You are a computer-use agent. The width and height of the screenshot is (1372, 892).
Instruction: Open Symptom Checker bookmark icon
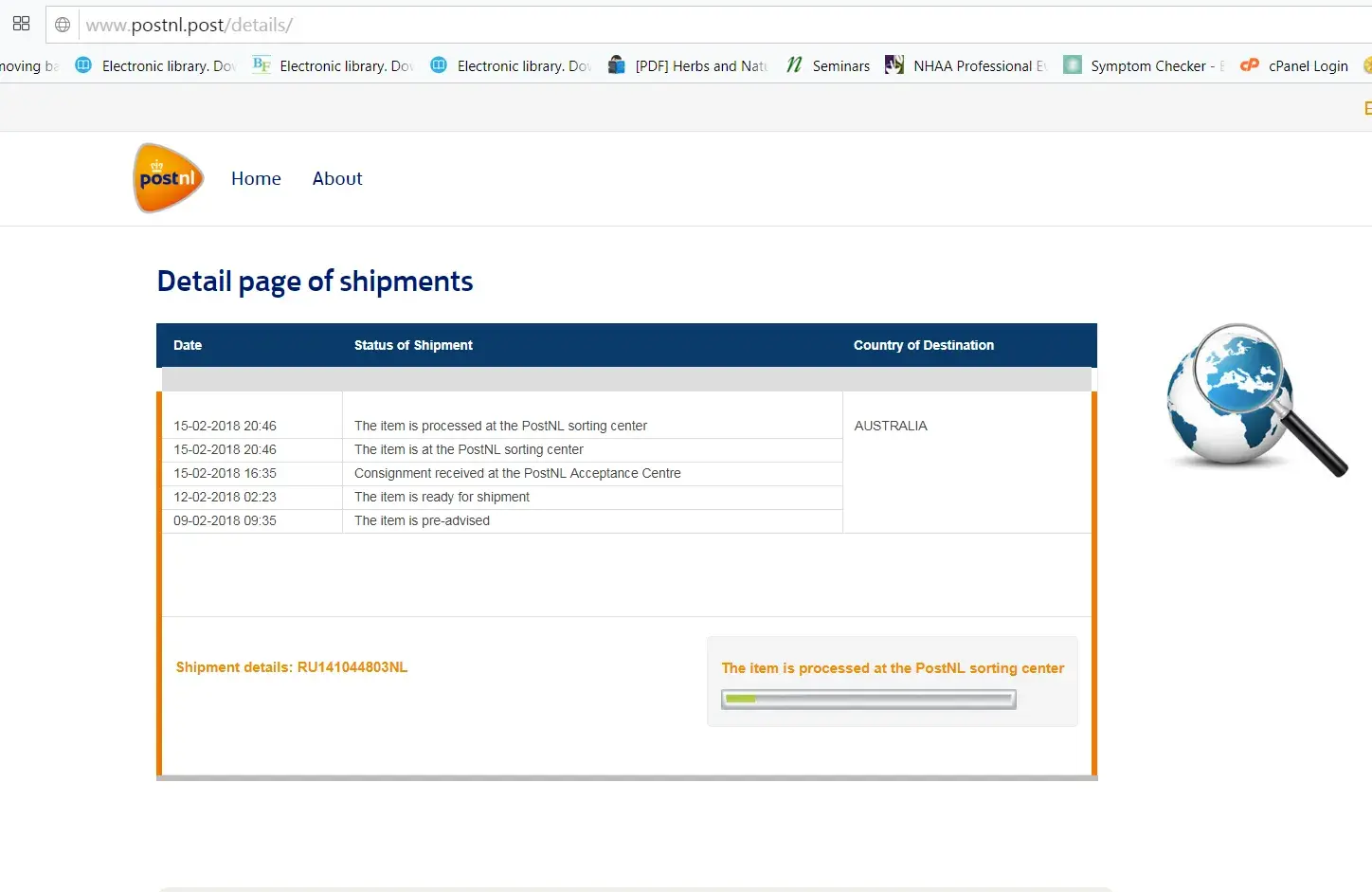click(x=1073, y=64)
